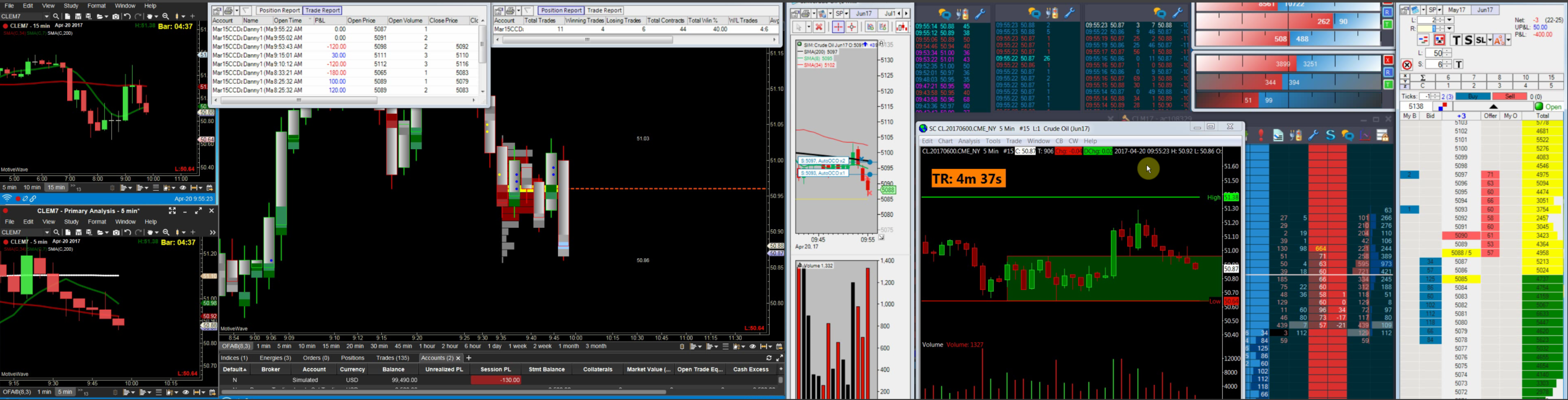Click chat bubbles icon in second time and sales panel

click(x=1034, y=13)
